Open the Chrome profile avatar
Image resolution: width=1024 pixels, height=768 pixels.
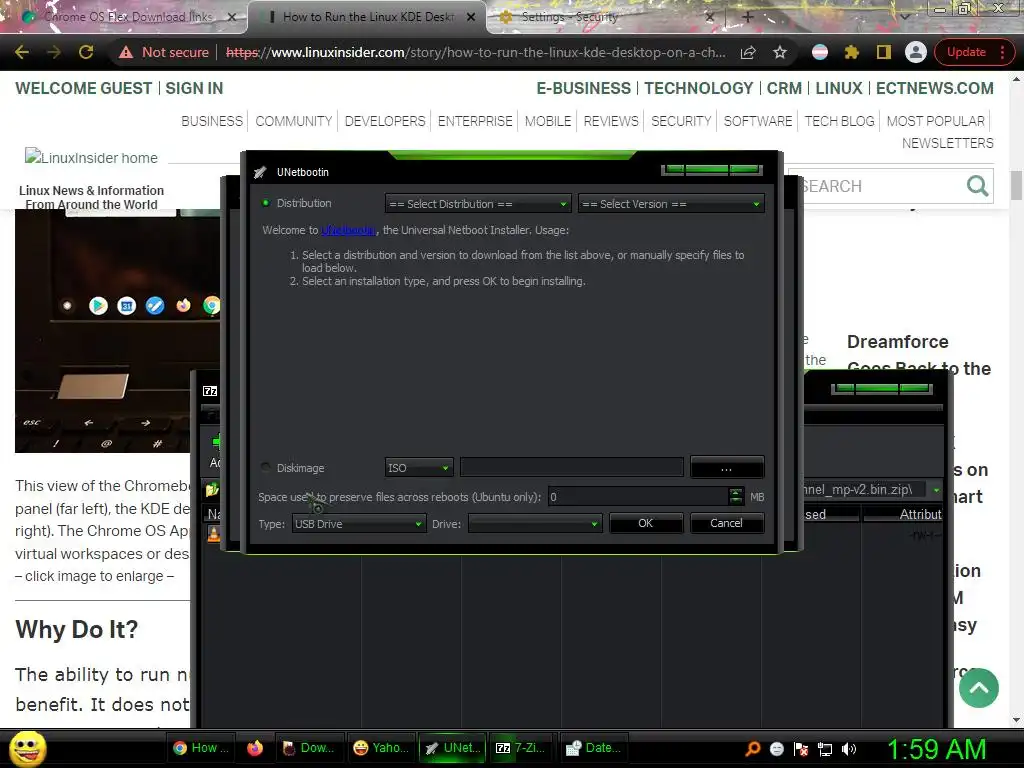click(x=916, y=52)
